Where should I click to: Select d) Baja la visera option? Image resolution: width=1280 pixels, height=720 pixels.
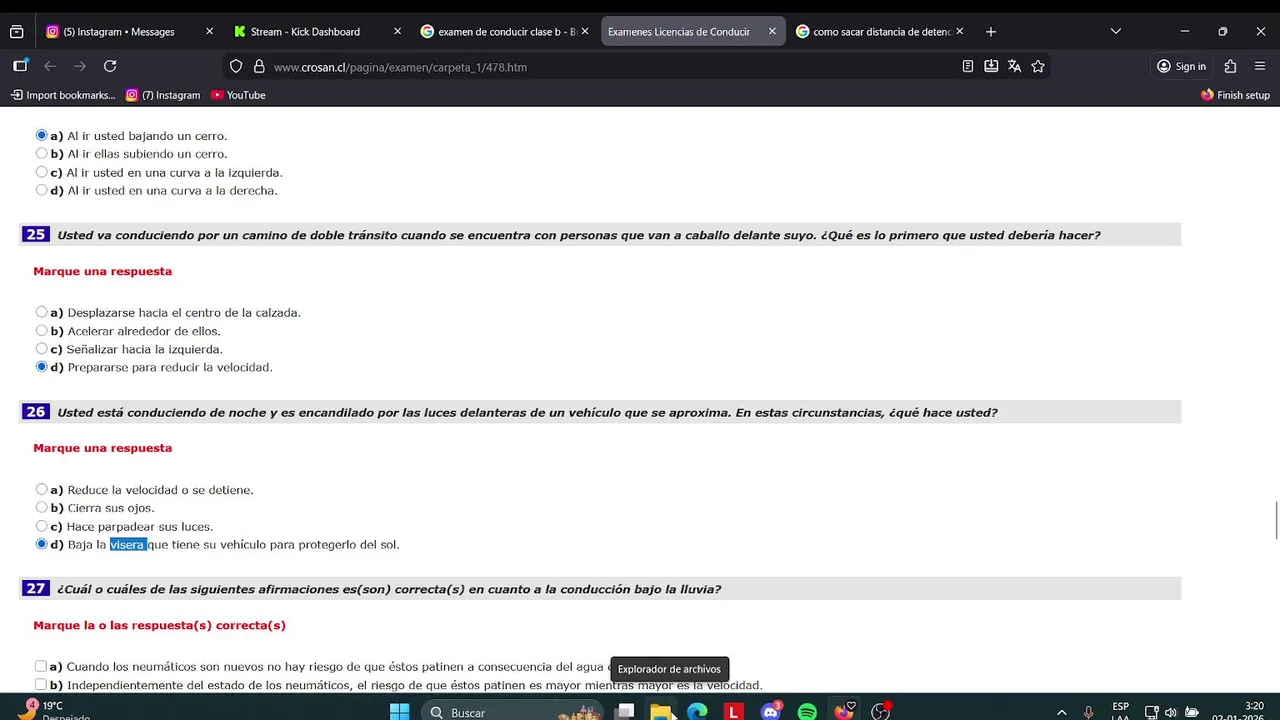point(41,544)
